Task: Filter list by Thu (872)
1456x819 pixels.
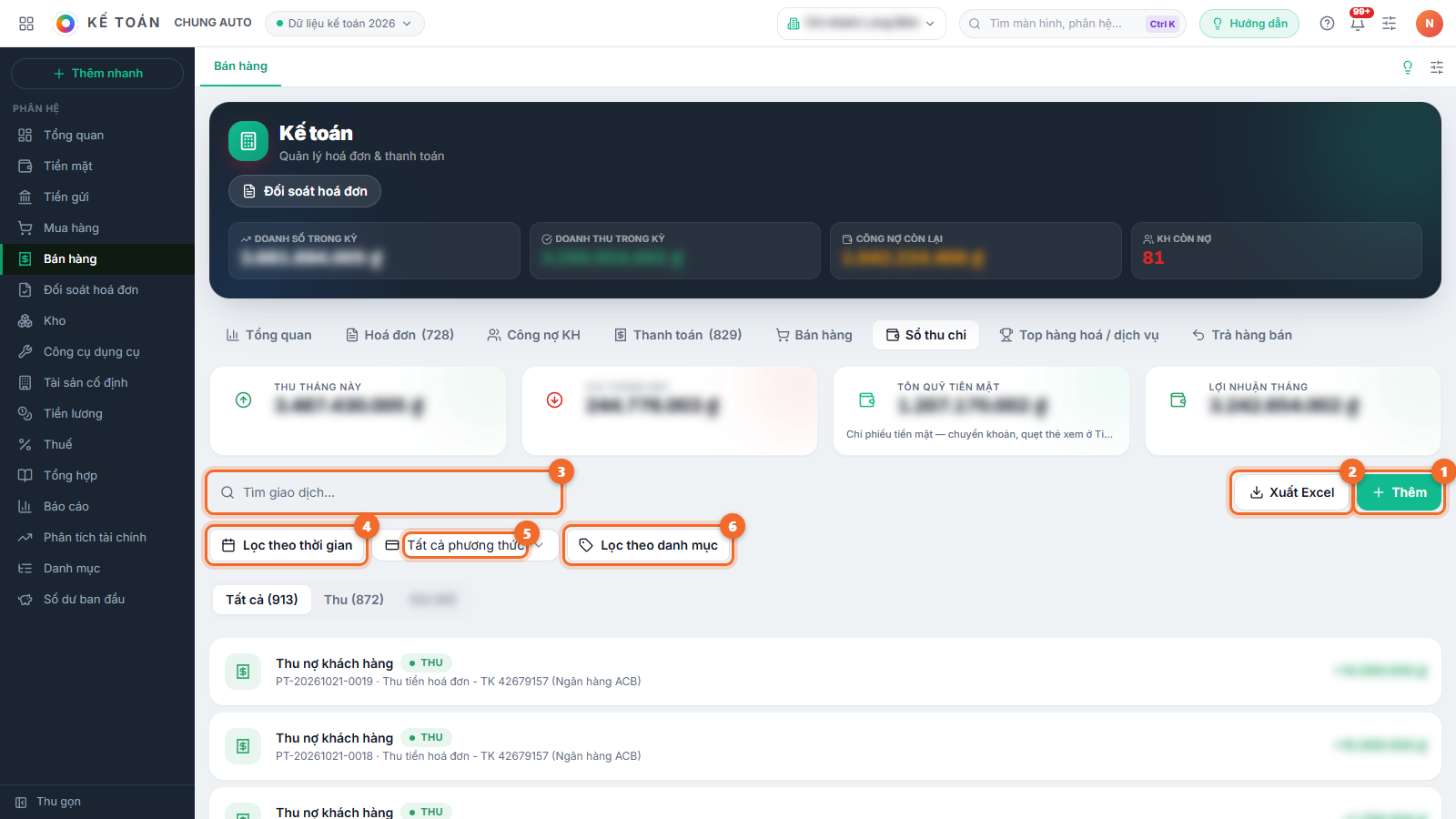Action: click(354, 600)
